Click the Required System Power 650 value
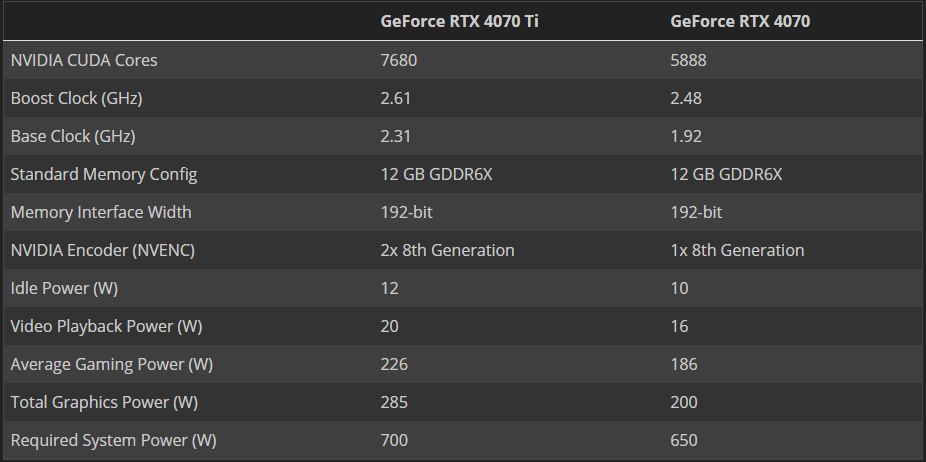This screenshot has width=926, height=462. pyautogui.click(x=684, y=440)
